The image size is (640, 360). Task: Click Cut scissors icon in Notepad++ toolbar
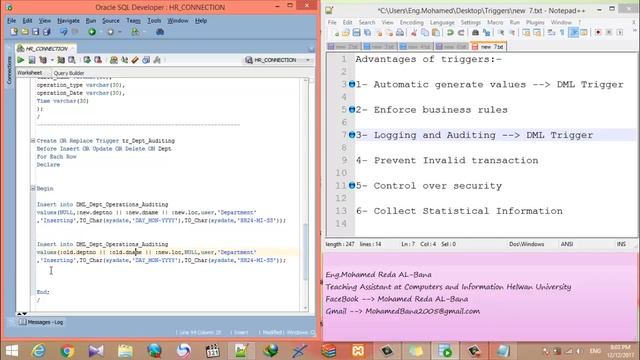pos(414,33)
